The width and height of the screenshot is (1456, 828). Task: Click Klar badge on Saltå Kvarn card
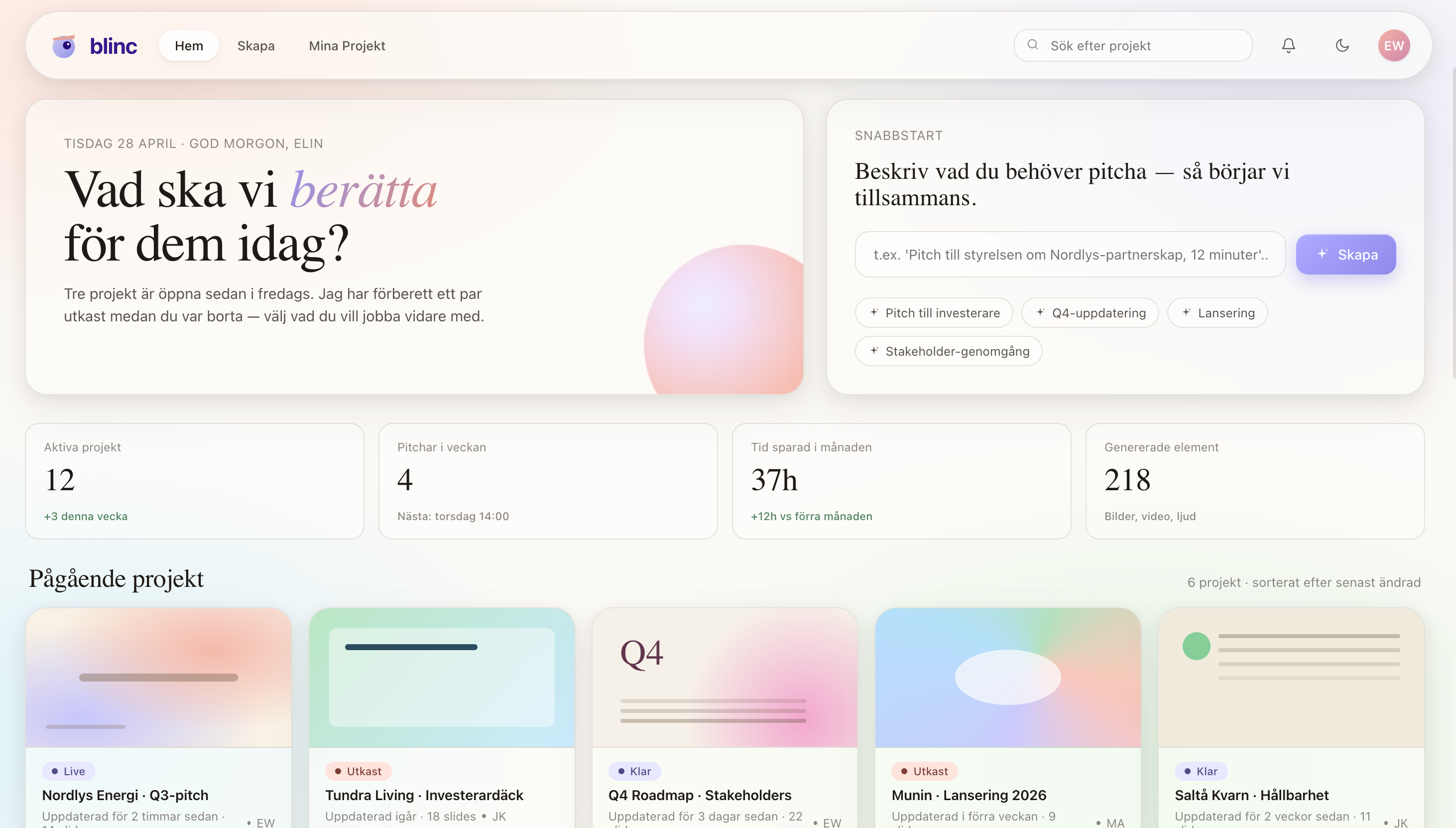pyautogui.click(x=1201, y=771)
